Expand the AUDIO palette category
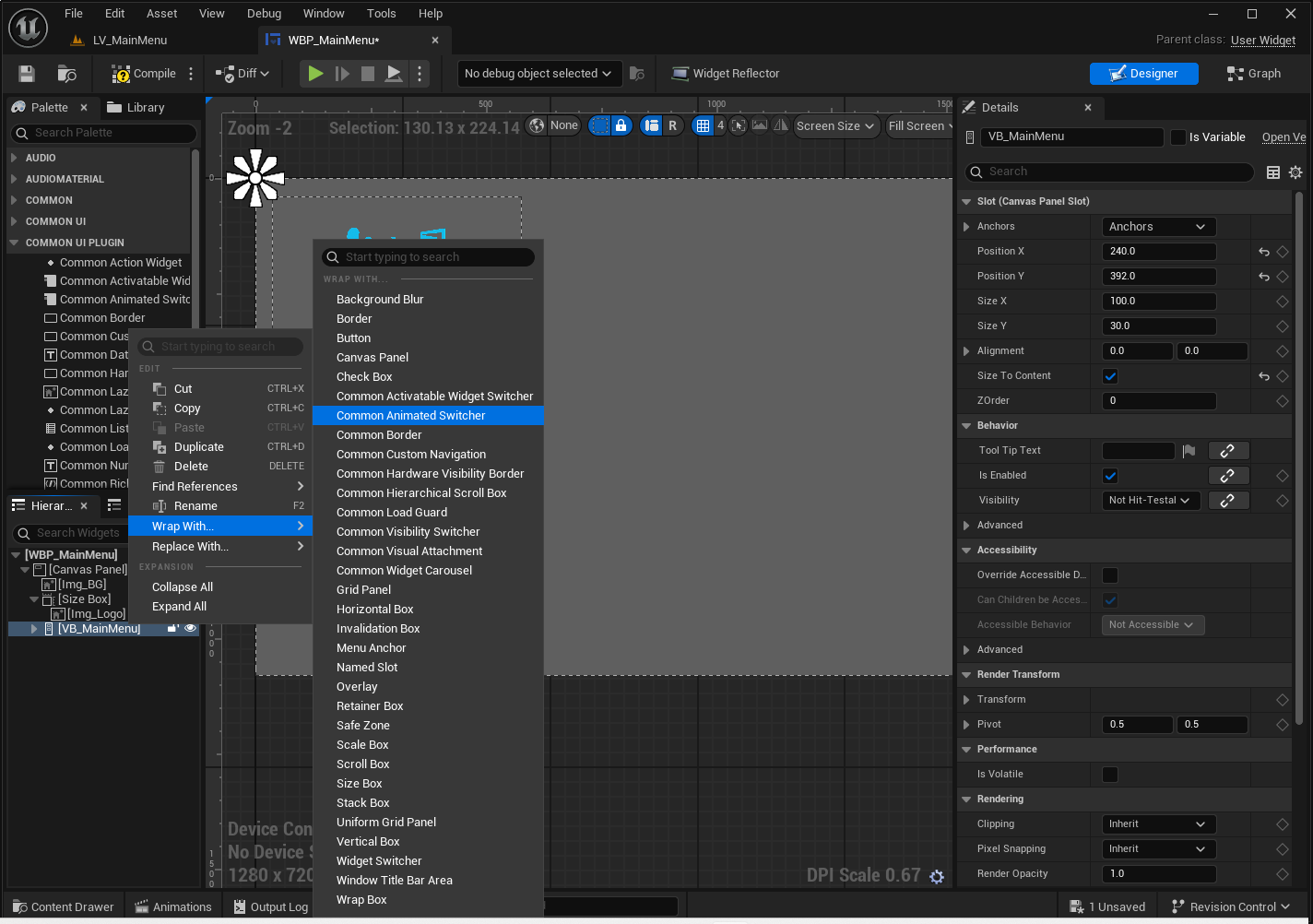Image resolution: width=1313 pixels, height=924 pixels. tap(14, 158)
